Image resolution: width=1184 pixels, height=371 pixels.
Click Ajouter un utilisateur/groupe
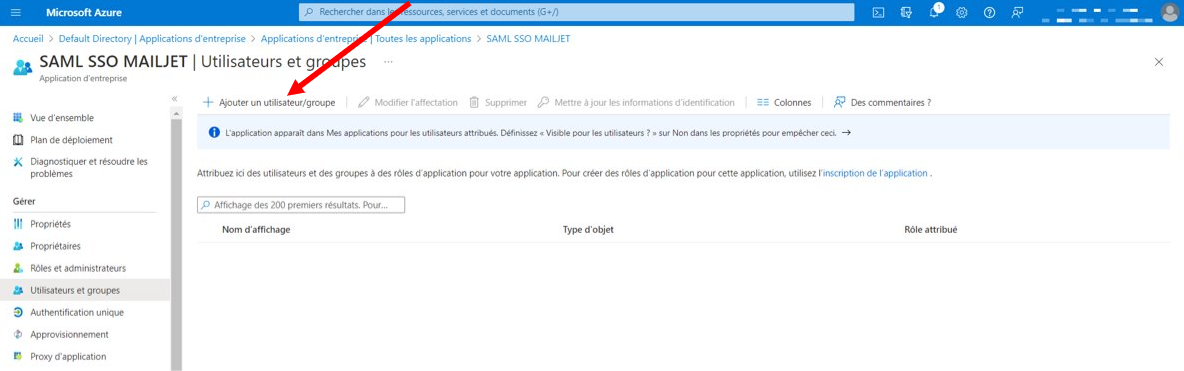click(269, 102)
